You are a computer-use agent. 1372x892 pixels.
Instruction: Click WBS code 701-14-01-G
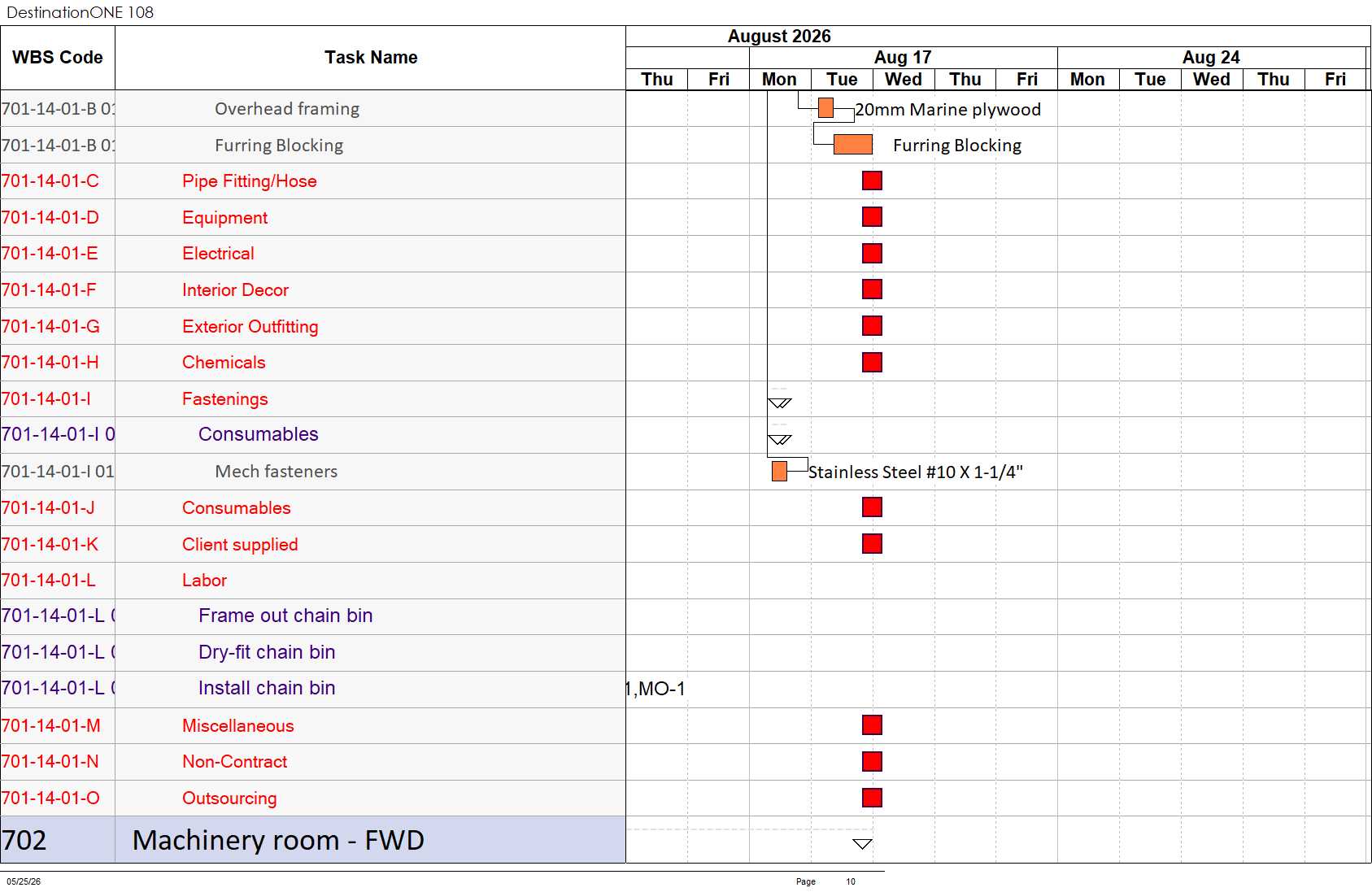[x=51, y=327]
